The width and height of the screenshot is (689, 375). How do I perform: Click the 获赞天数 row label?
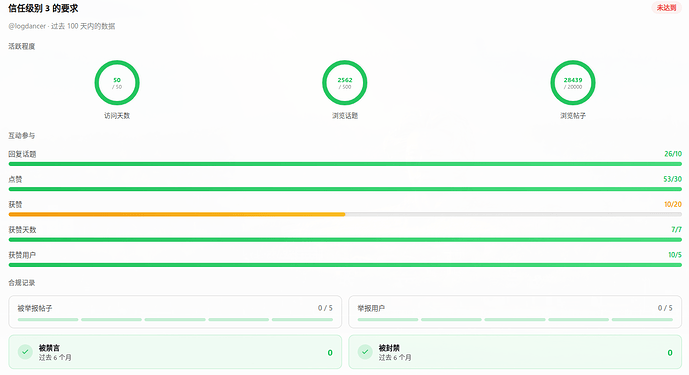pyautogui.click(x=22, y=229)
